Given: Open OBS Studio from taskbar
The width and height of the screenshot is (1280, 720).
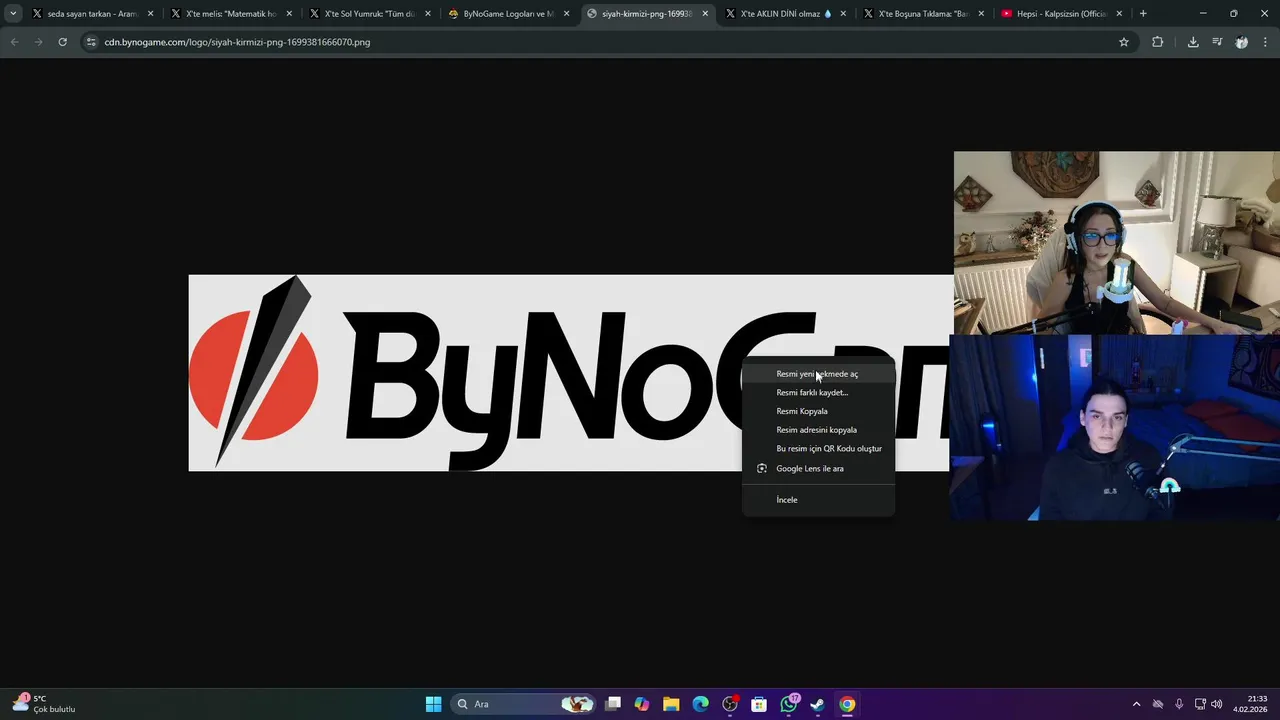Looking at the screenshot, I should point(730,704).
